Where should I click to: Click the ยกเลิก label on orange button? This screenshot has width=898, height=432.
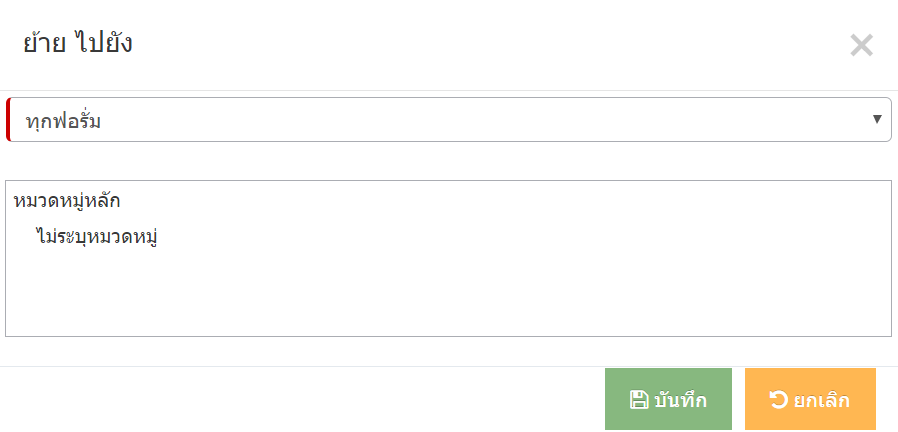(x=821, y=400)
